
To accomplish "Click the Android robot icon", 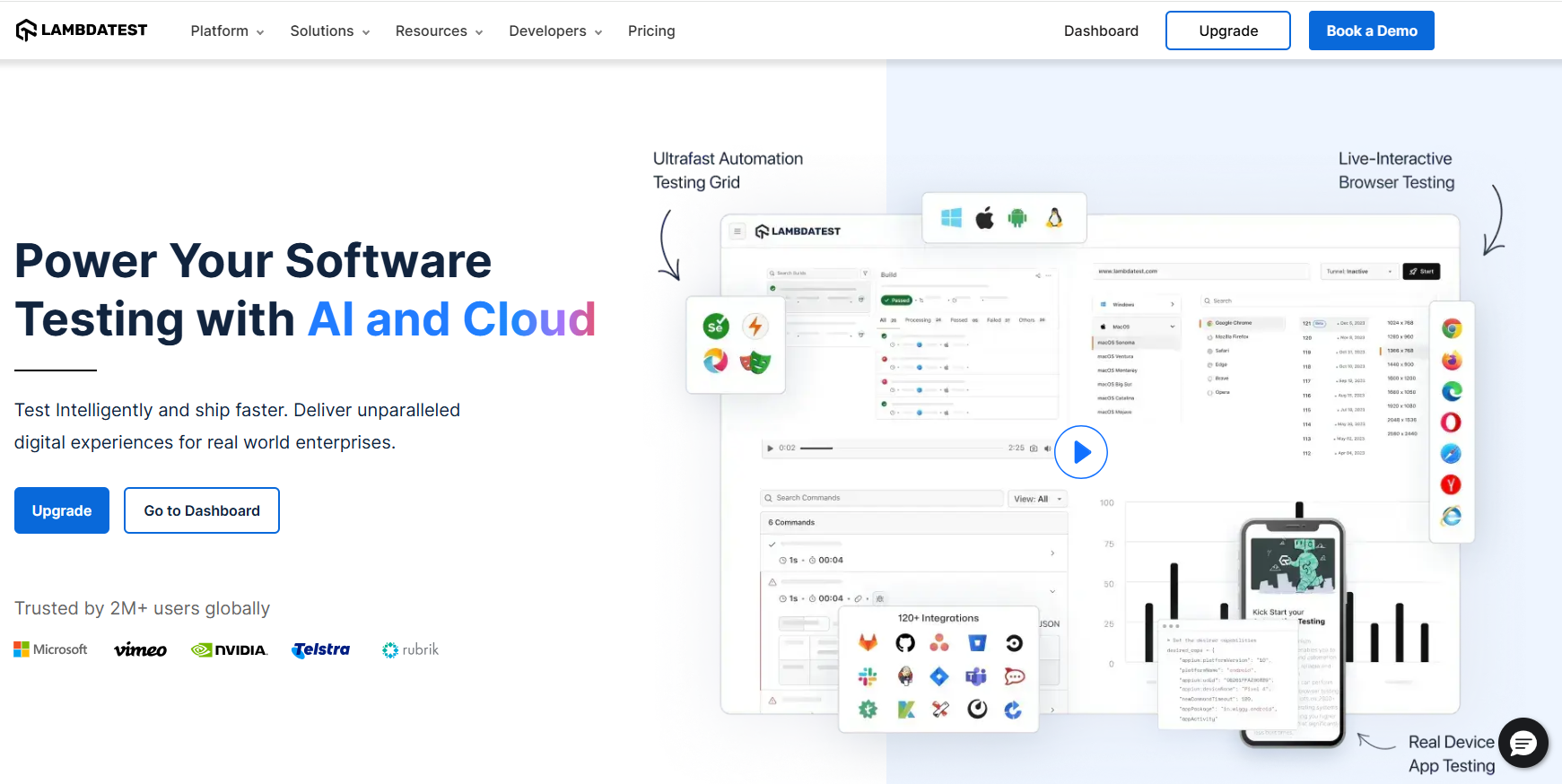I will pos(1017,217).
